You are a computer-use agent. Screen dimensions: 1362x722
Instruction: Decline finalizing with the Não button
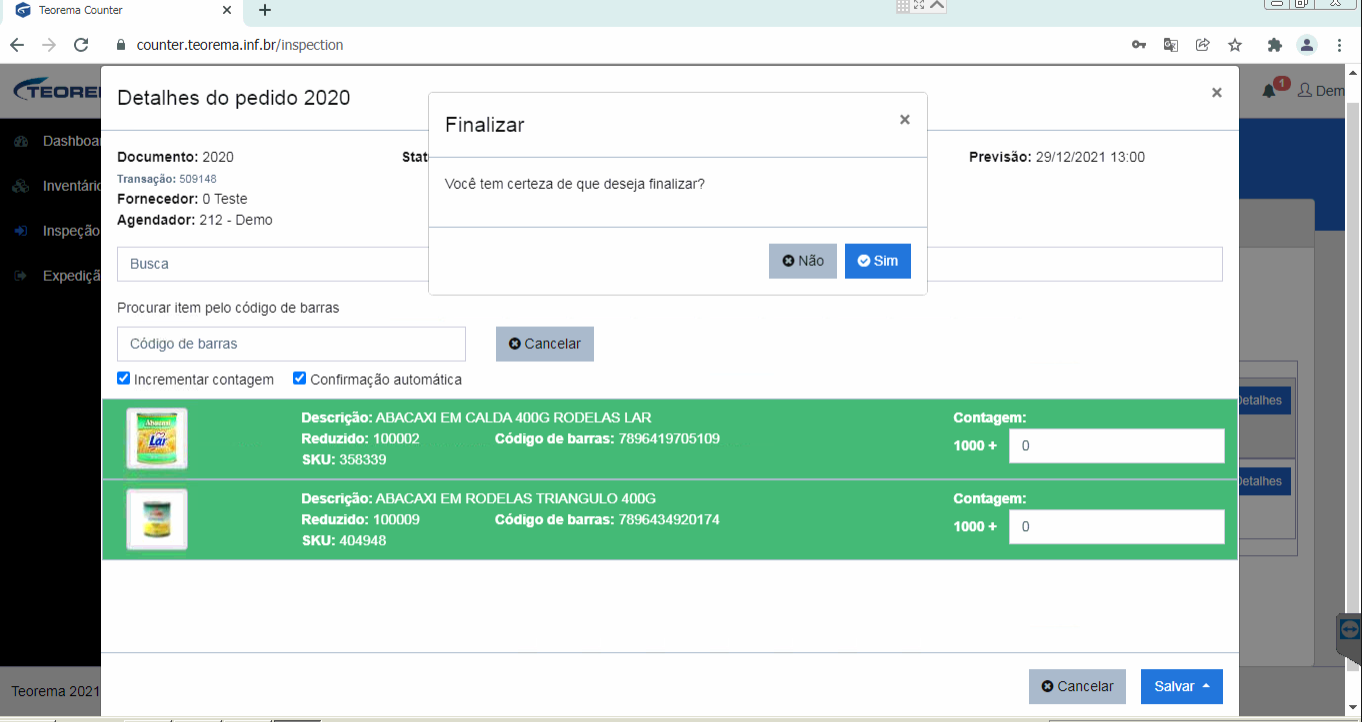pyautogui.click(x=802, y=261)
